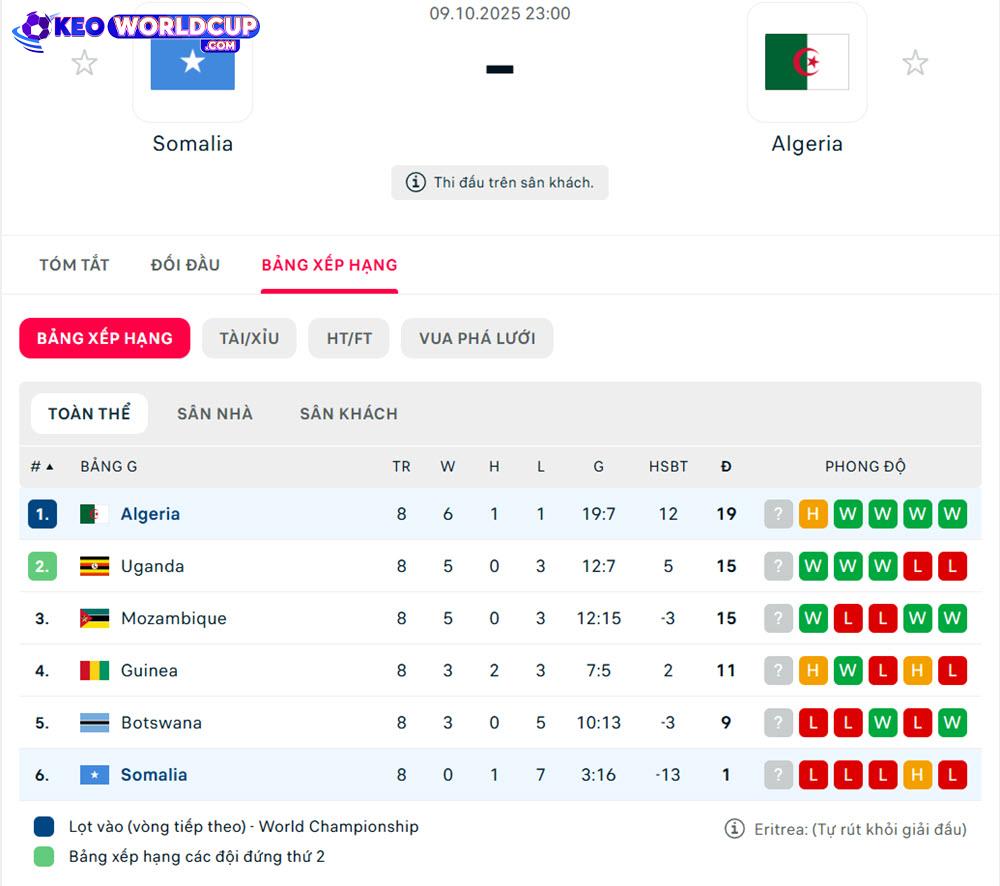The image size is (1000, 886).
Task: Click info icon beside away-venue notice
Action: pyautogui.click(x=415, y=183)
